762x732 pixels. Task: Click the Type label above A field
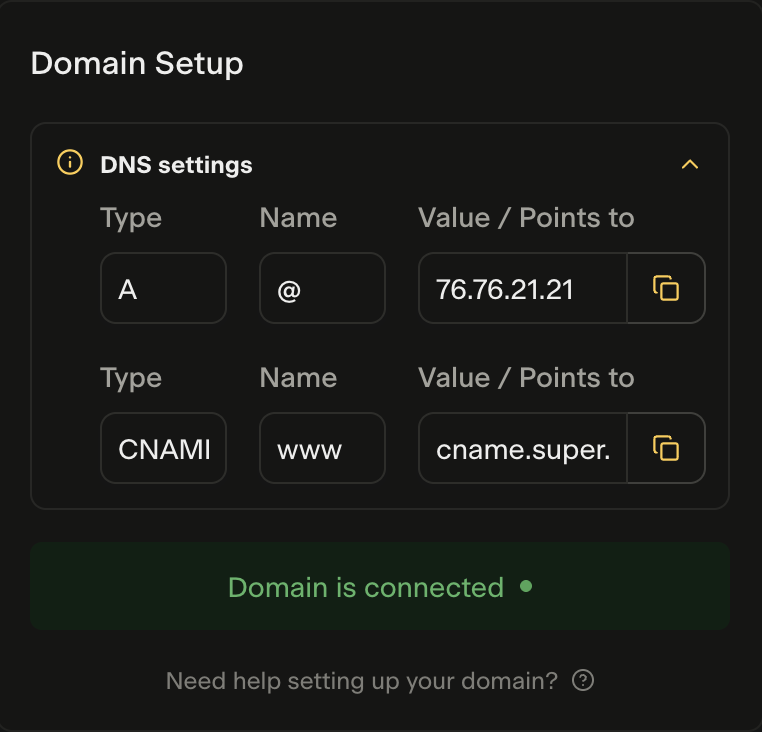pos(131,218)
